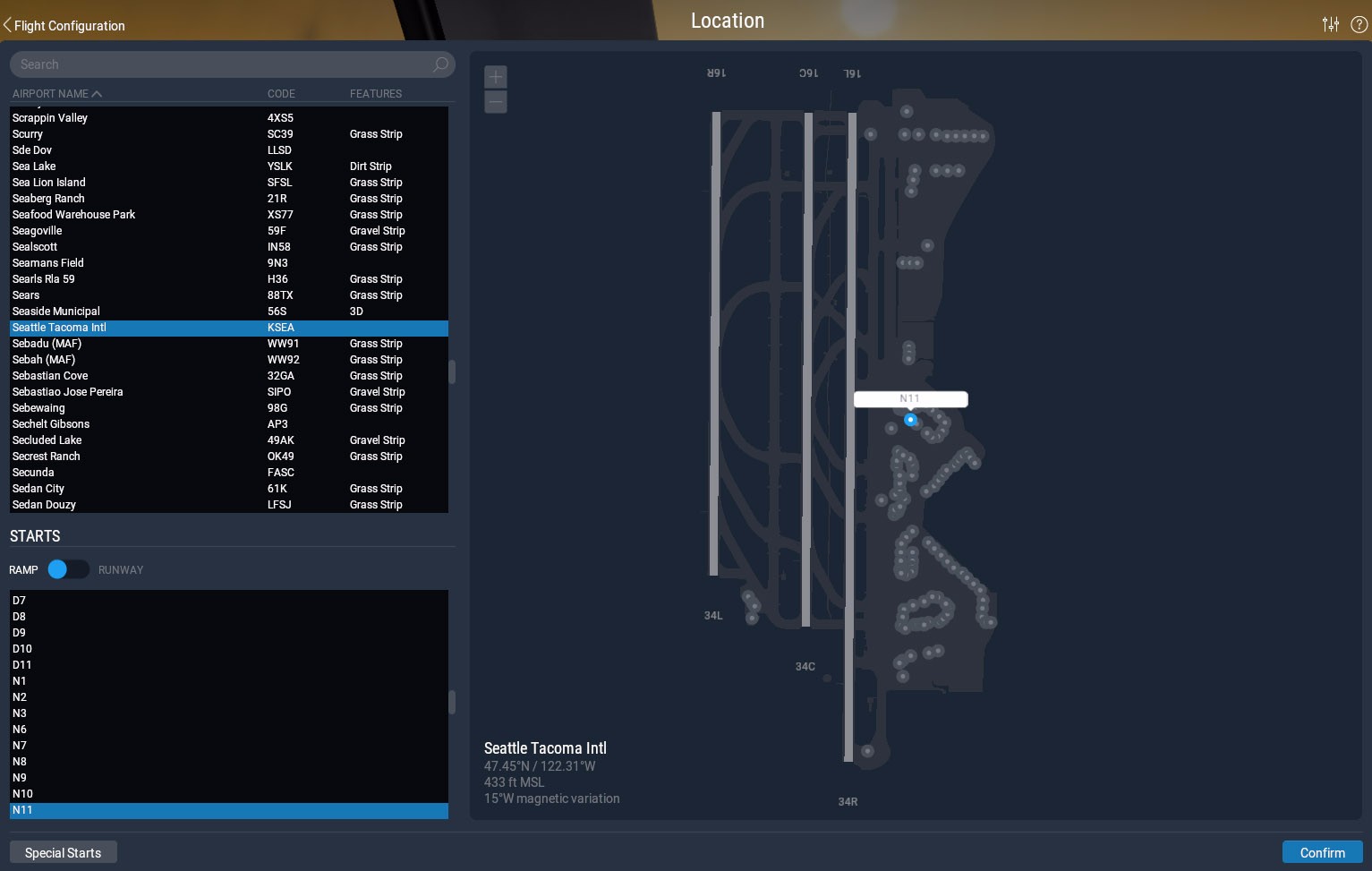
Task: Click the sort chevron on AIRPORT NAME
Action: point(97,93)
